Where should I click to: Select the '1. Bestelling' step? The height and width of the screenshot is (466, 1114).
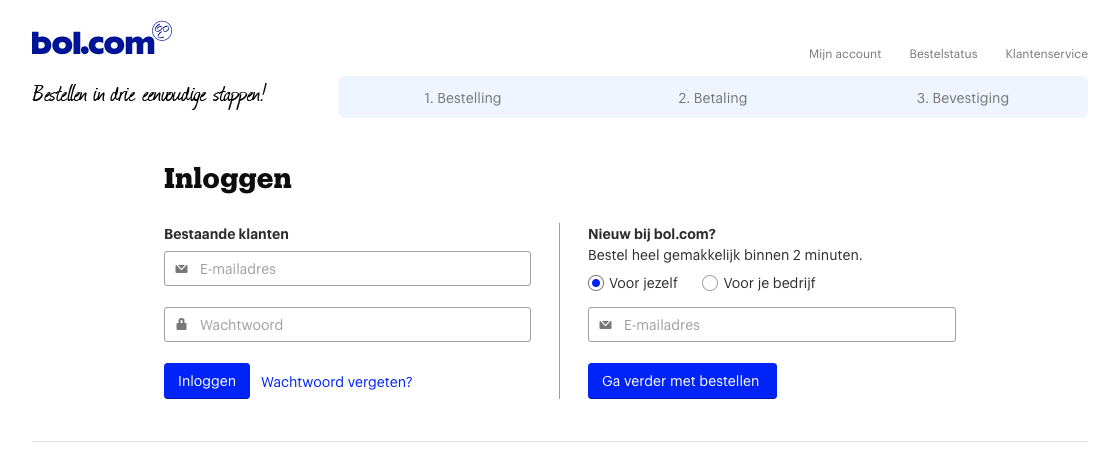pos(462,98)
